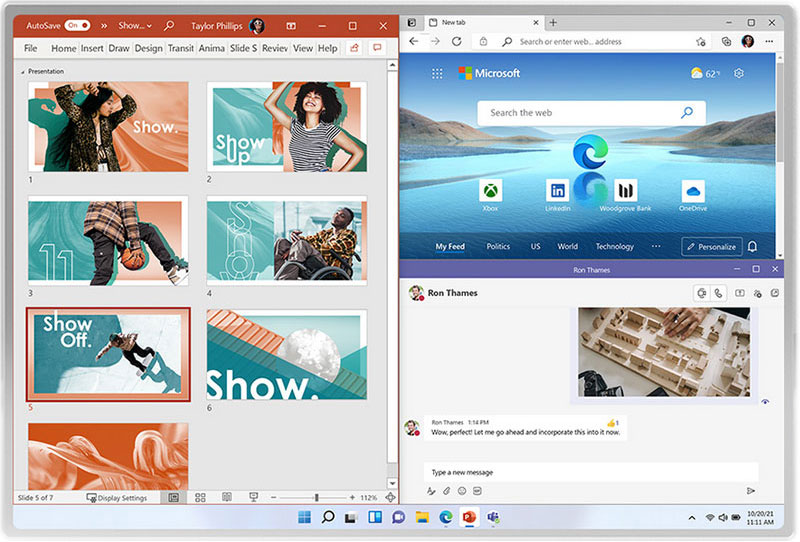Click Display Settings in the status bar

[117, 498]
